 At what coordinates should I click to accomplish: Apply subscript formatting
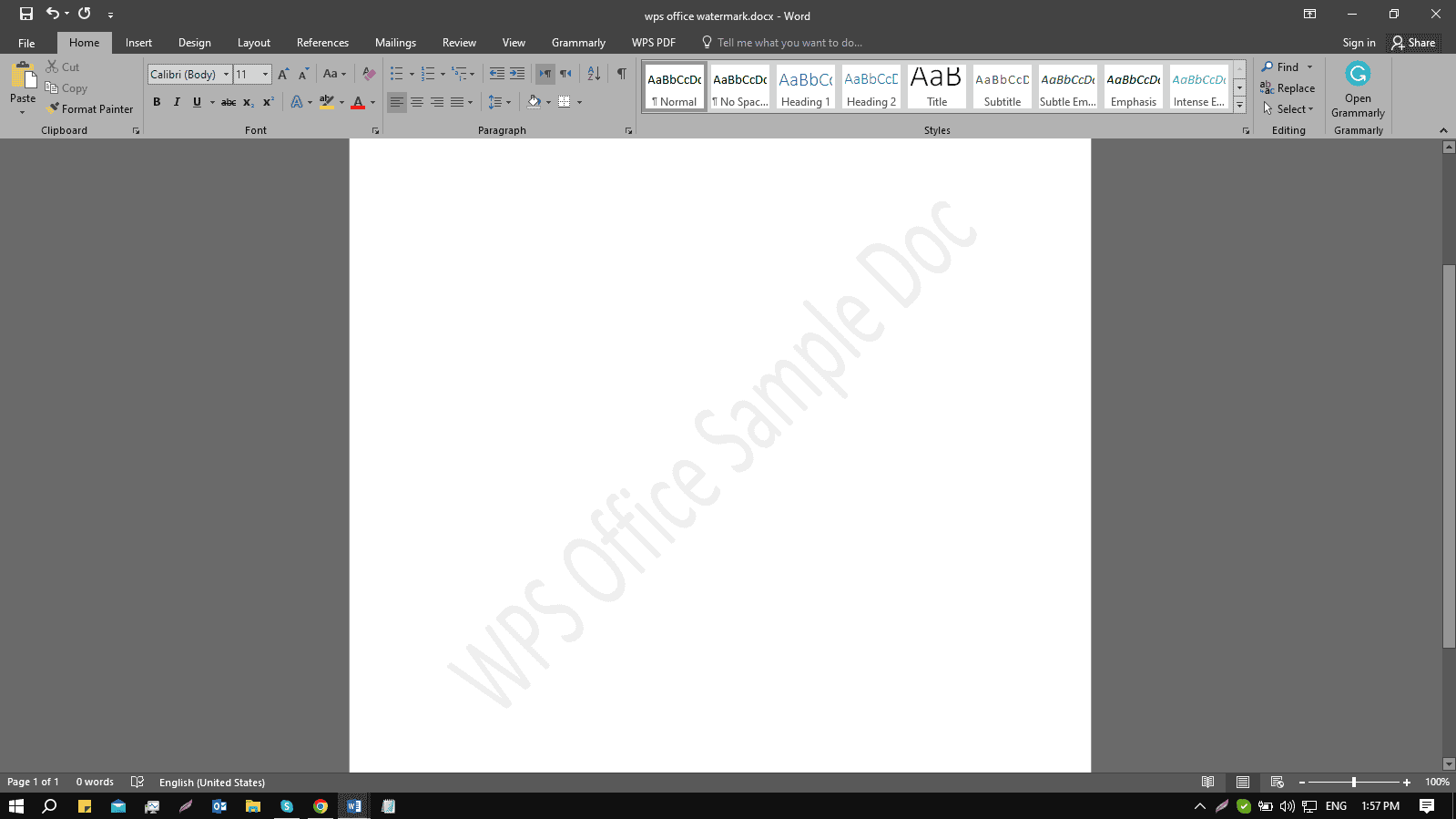click(x=249, y=102)
